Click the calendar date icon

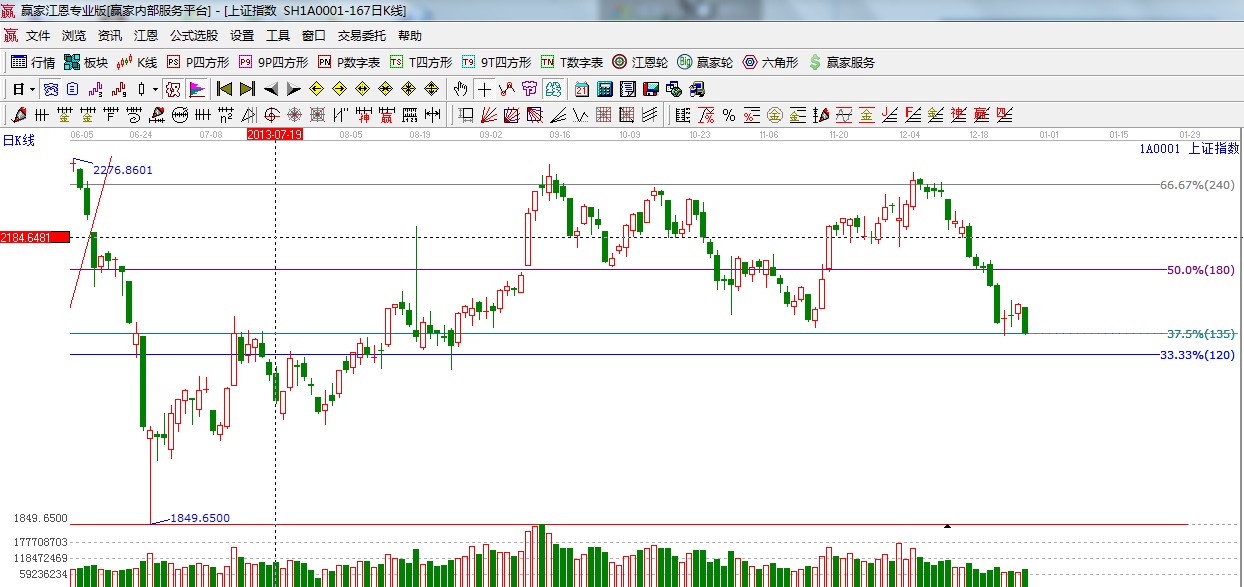pos(581,89)
